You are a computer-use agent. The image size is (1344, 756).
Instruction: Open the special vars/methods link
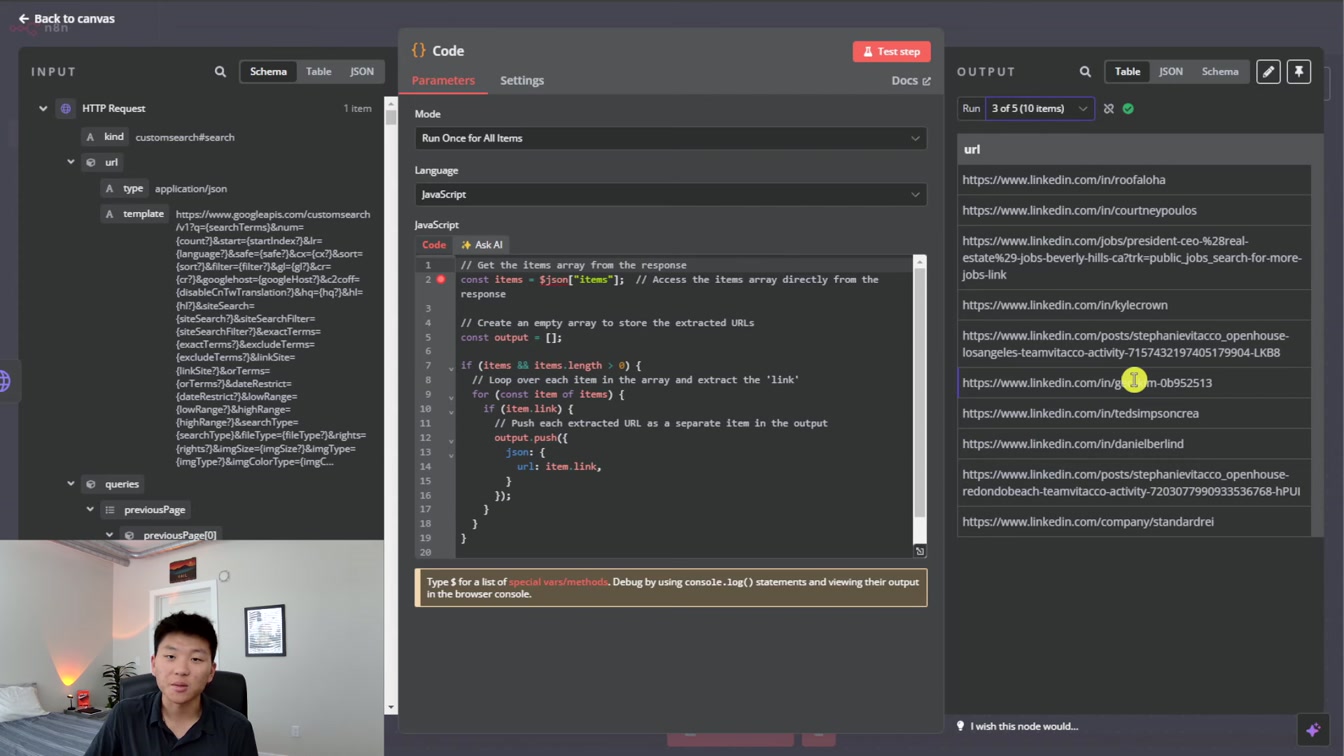click(558, 582)
